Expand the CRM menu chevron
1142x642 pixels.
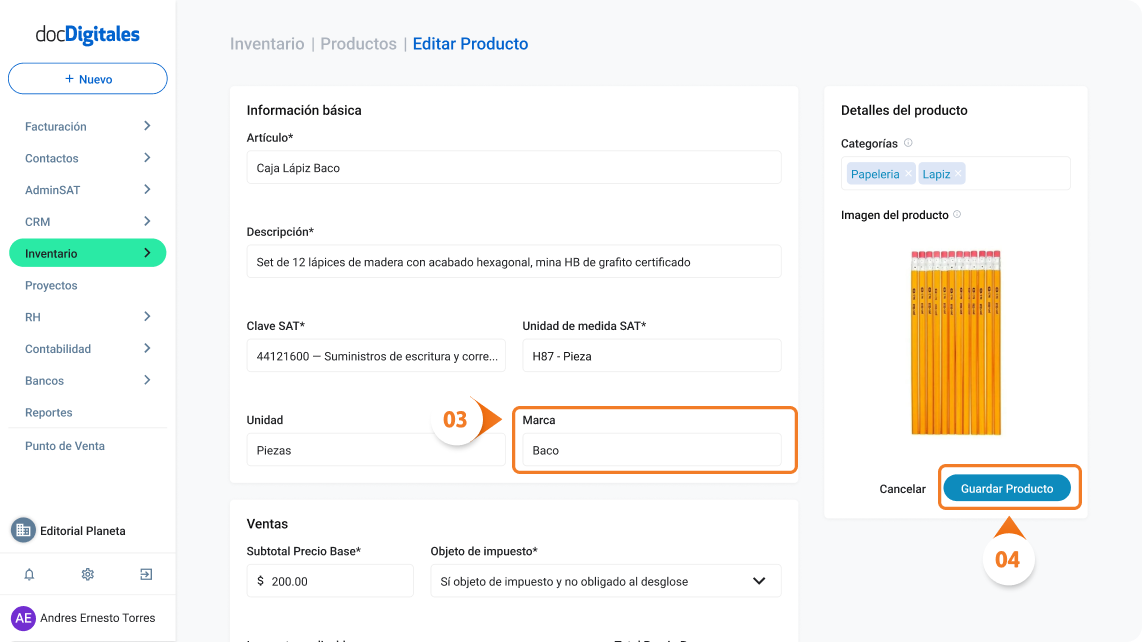coord(147,221)
